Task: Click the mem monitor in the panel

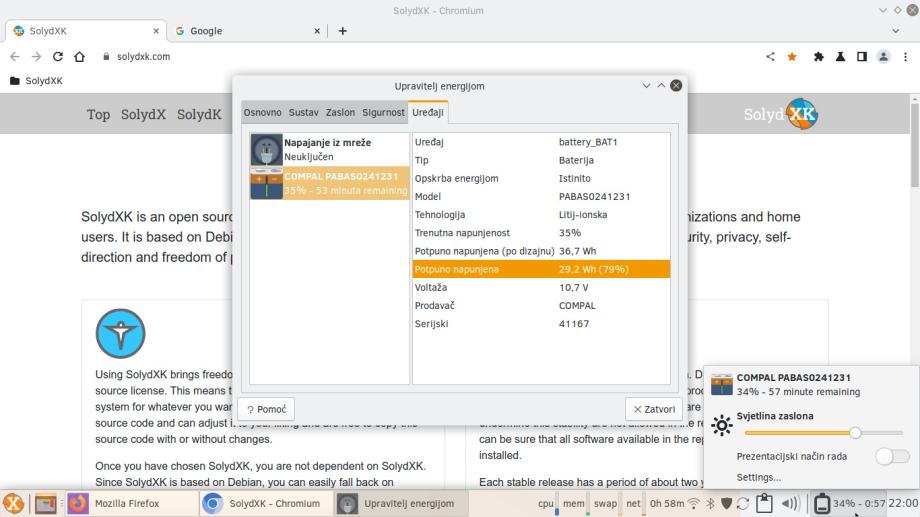Action: tap(574, 504)
